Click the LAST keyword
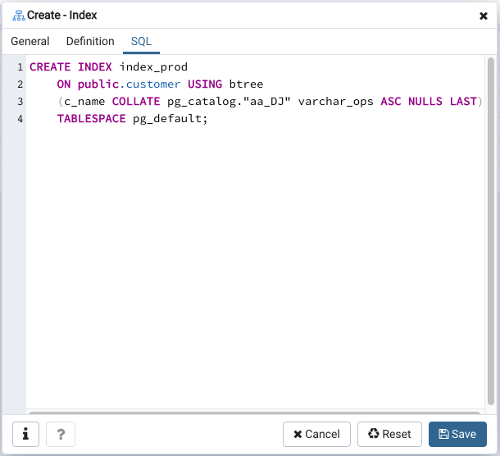Screen dimensions: 500x456 463,101
